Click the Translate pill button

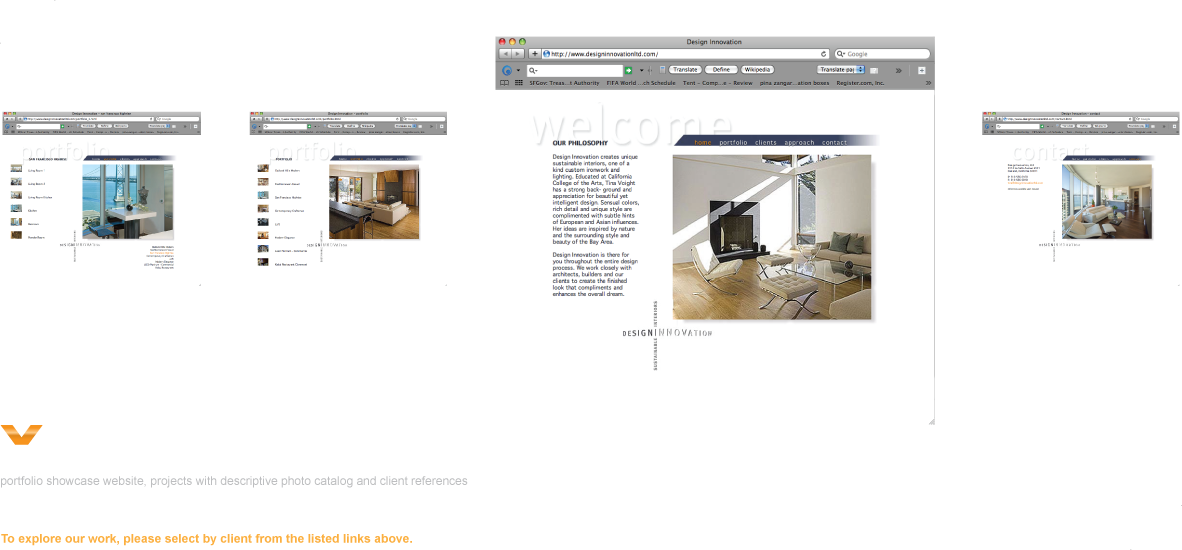pos(684,70)
